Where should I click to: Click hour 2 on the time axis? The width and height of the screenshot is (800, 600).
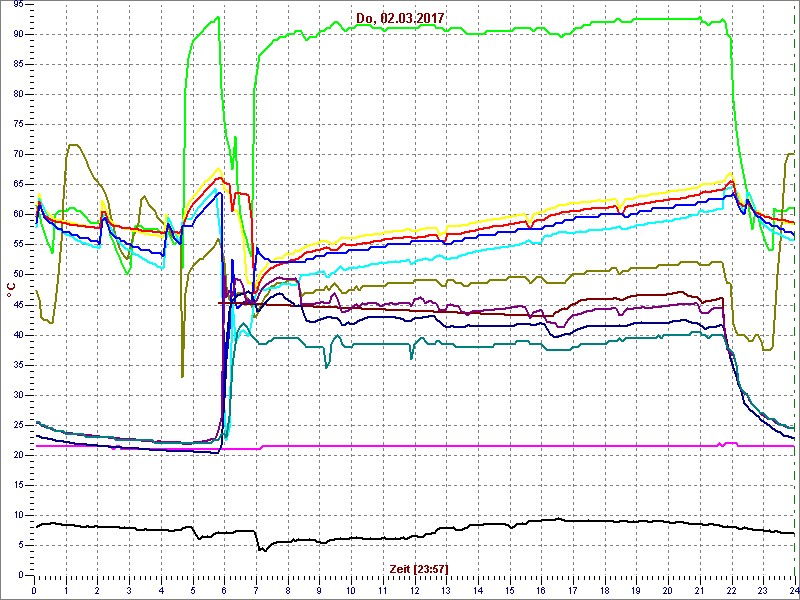tap(97, 591)
